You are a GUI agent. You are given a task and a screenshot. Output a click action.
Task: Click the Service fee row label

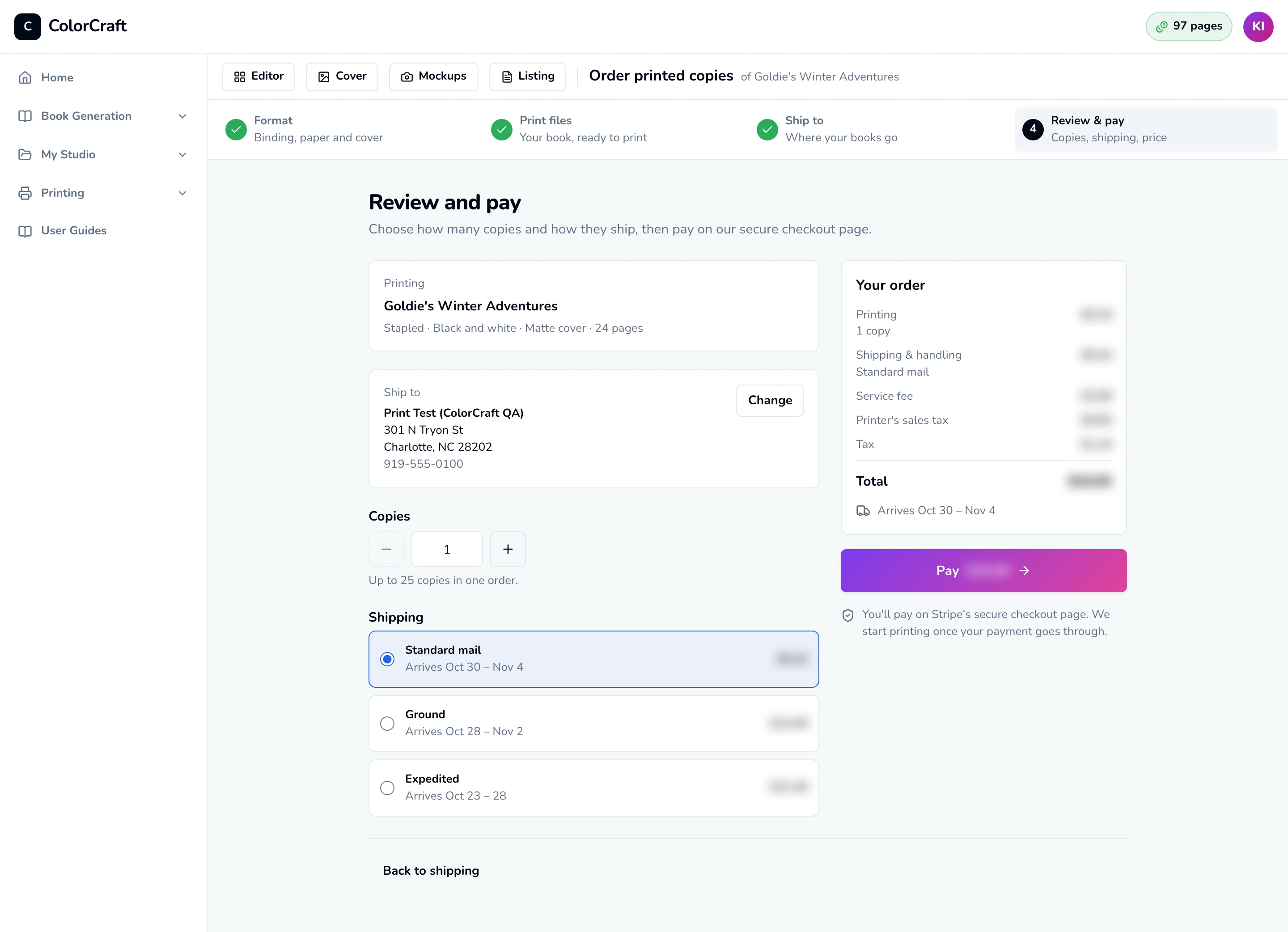pos(884,396)
